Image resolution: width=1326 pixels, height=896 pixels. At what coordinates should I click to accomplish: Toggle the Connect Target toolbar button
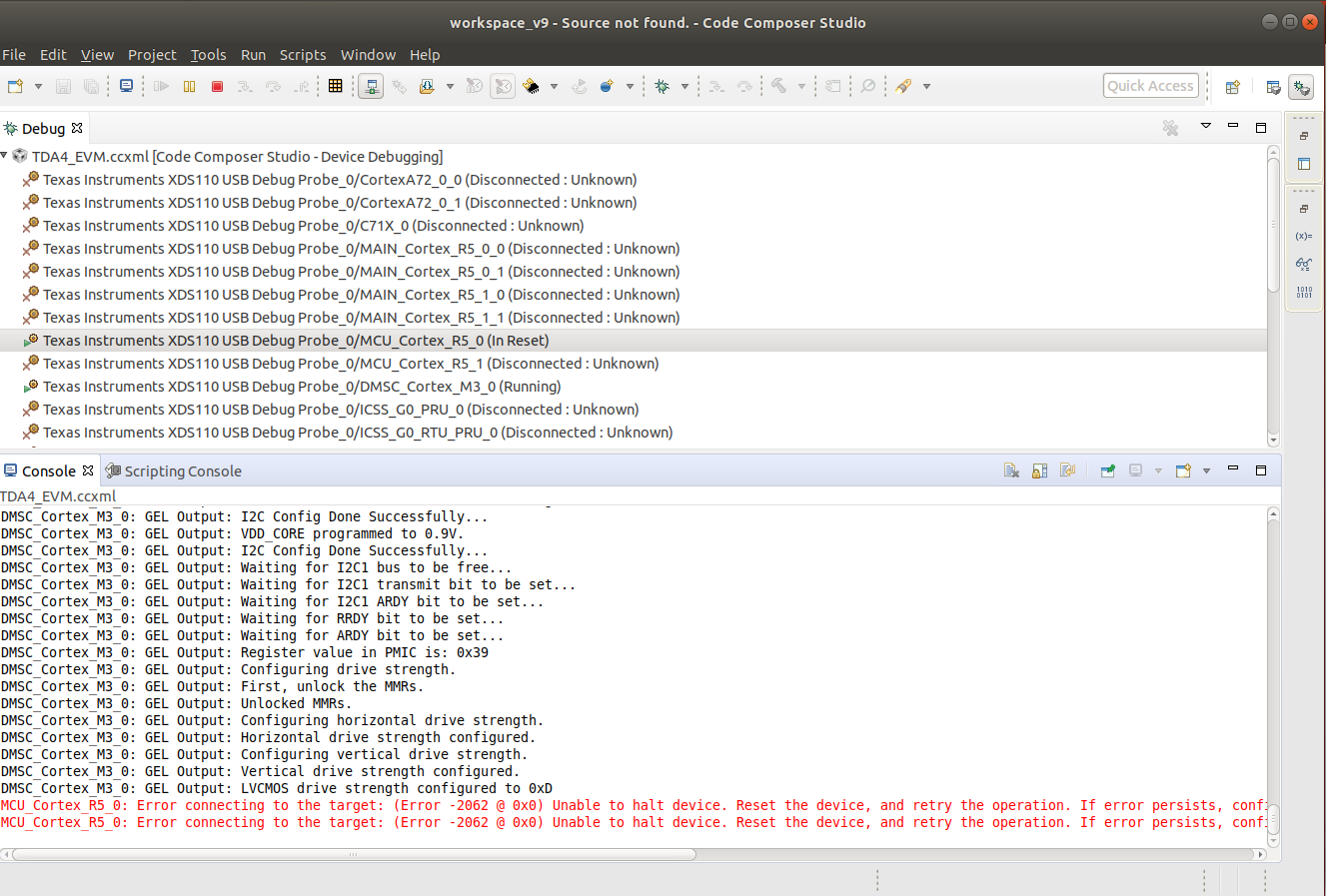371,87
